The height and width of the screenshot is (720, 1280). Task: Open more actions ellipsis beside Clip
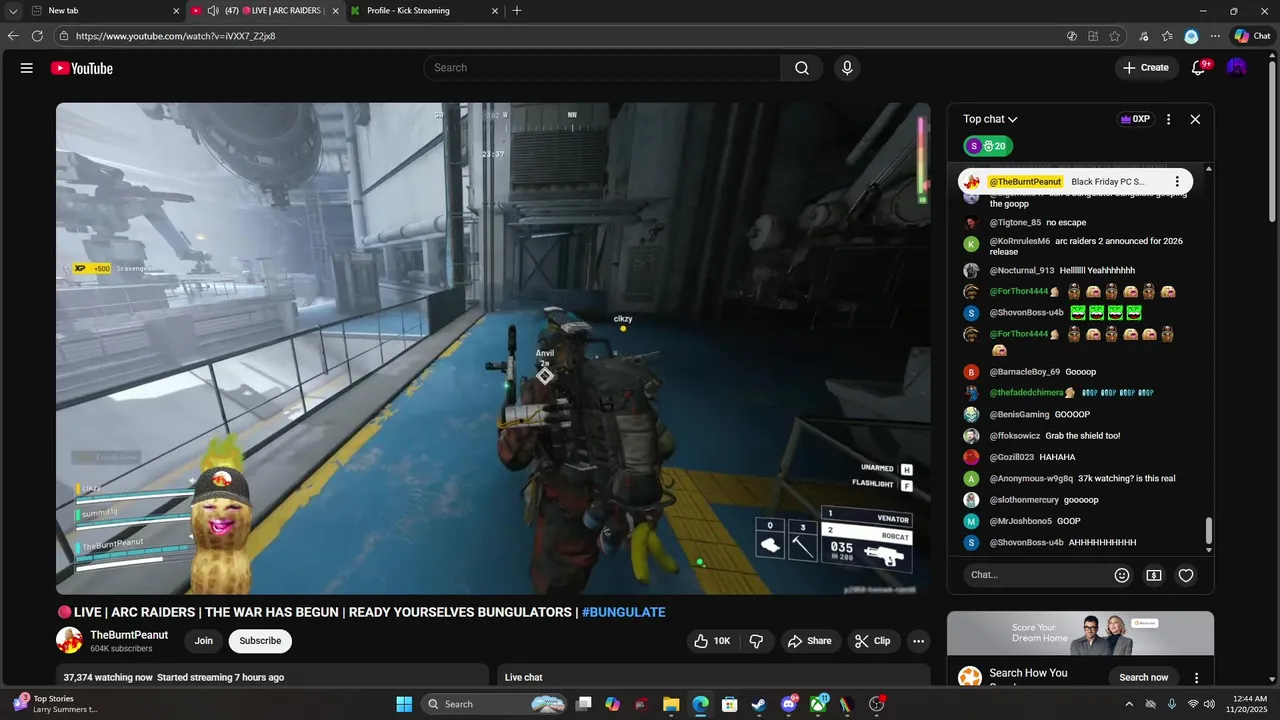[x=918, y=641]
